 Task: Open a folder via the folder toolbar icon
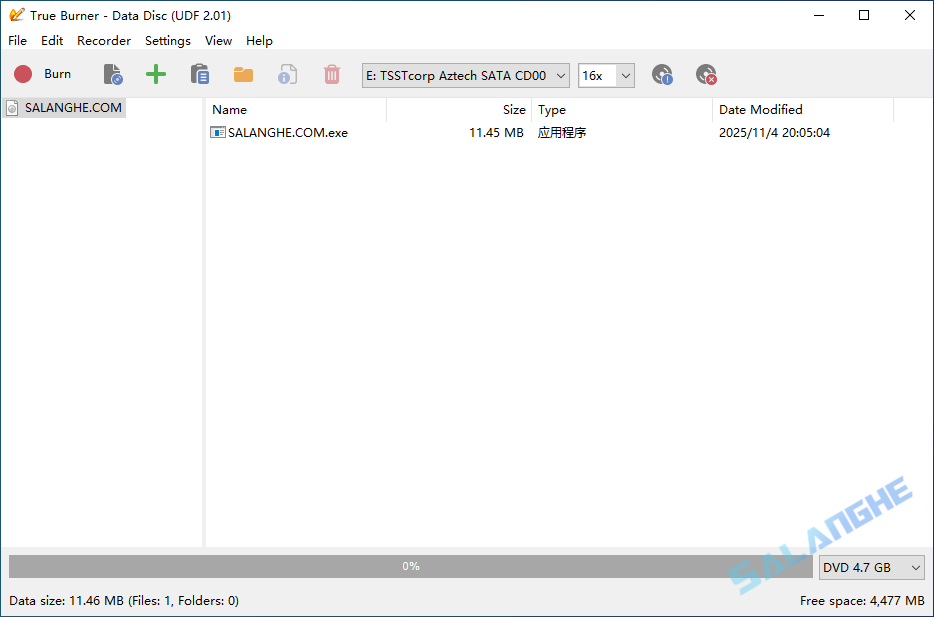pos(243,74)
